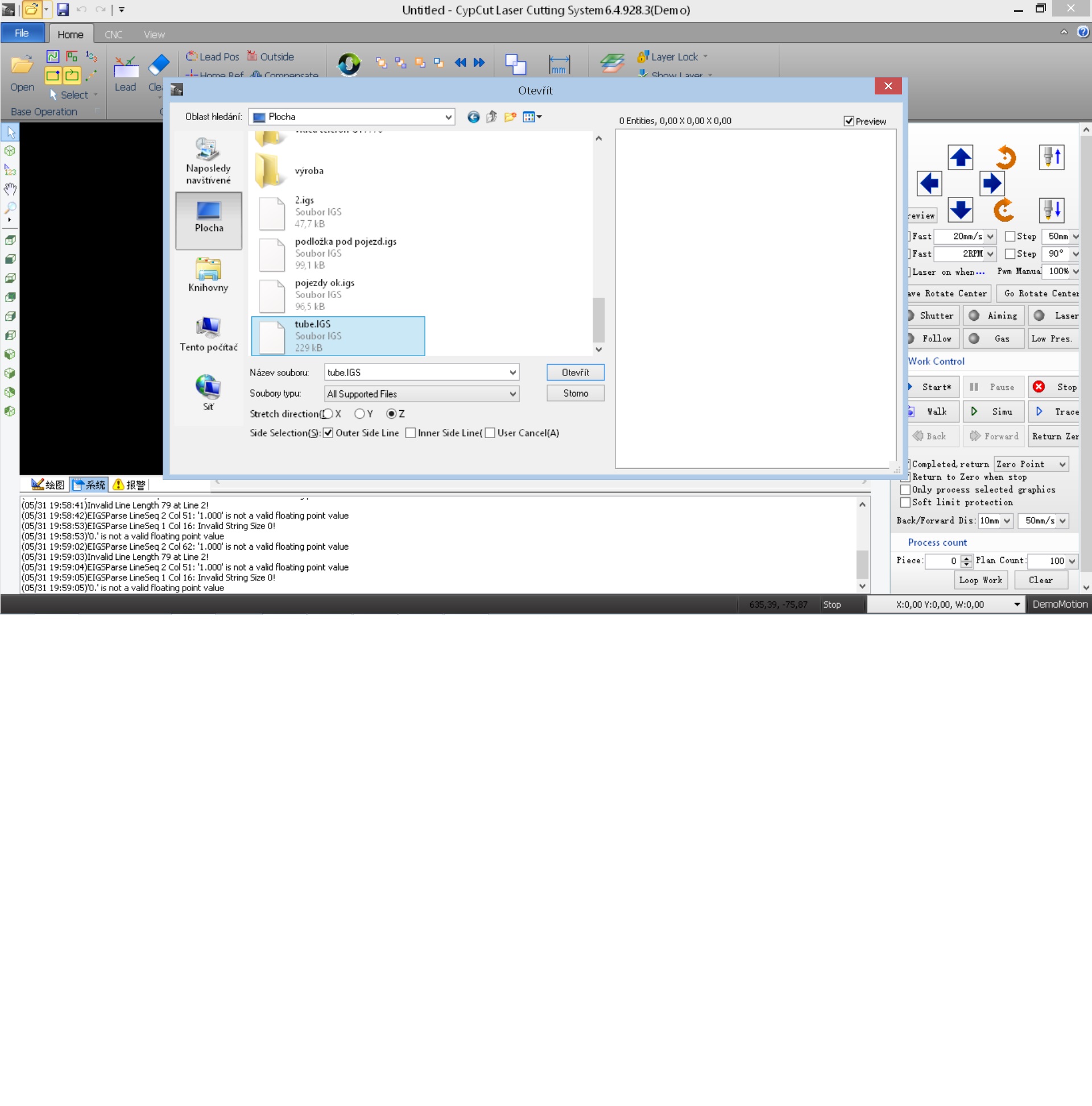Select the Tento počítač shortcut
Image resolution: width=1092 pixels, height=1106 pixels.
[208, 335]
